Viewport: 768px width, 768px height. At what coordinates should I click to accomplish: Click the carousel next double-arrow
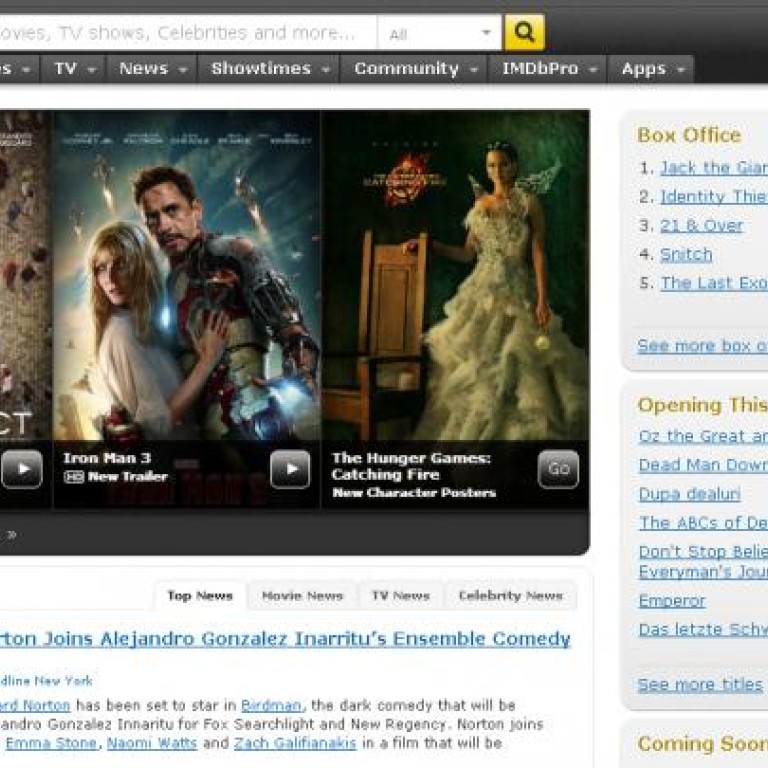coord(12,534)
